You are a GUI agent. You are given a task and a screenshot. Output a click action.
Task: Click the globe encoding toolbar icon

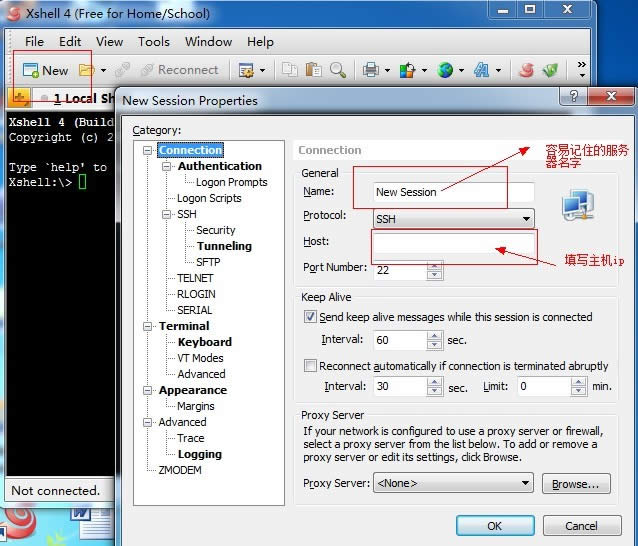pos(445,70)
